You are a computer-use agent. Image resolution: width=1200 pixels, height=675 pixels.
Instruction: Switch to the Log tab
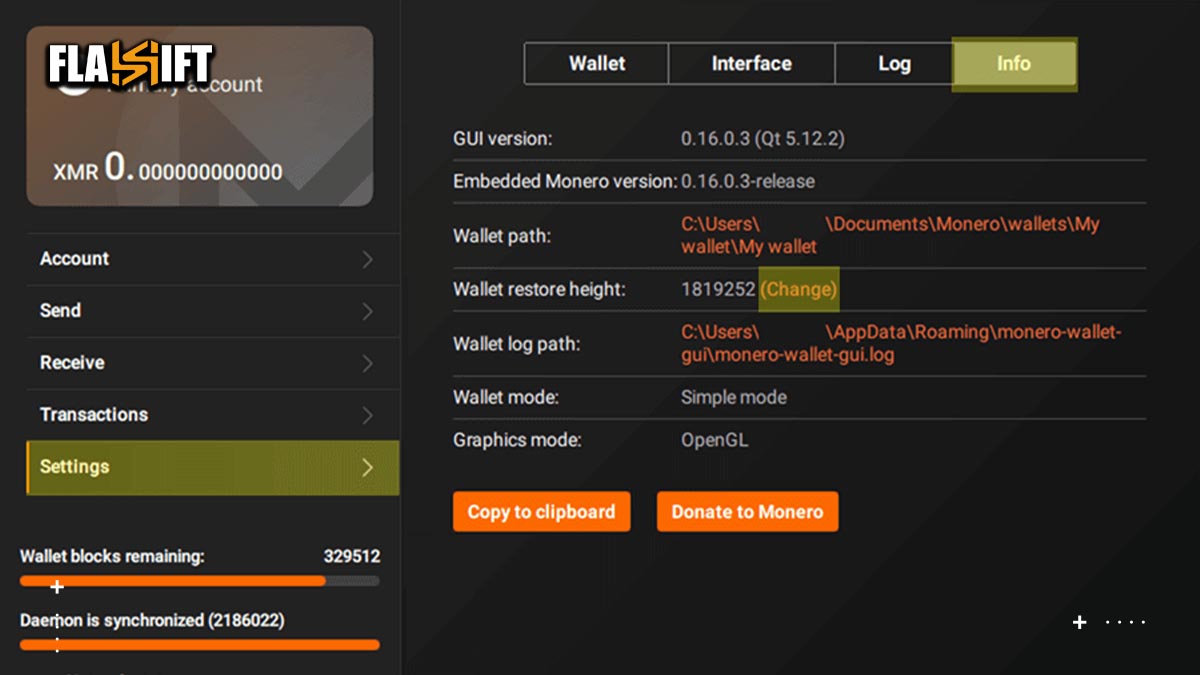click(x=893, y=63)
